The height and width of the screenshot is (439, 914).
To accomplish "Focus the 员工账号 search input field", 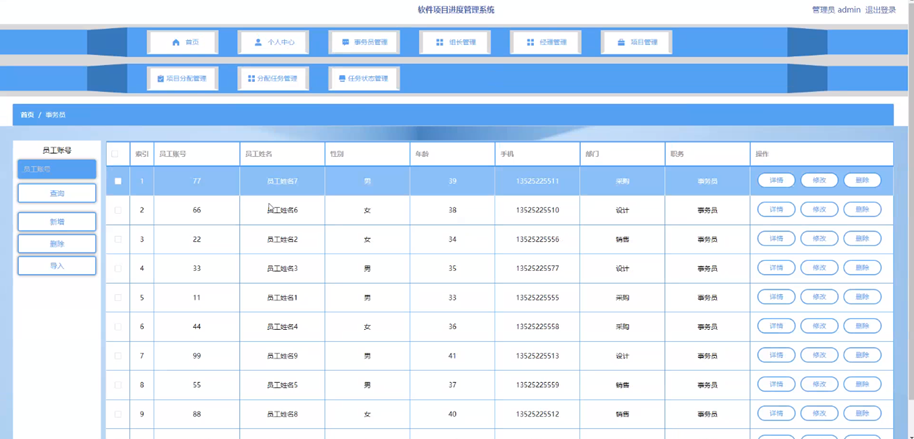I will pos(57,169).
